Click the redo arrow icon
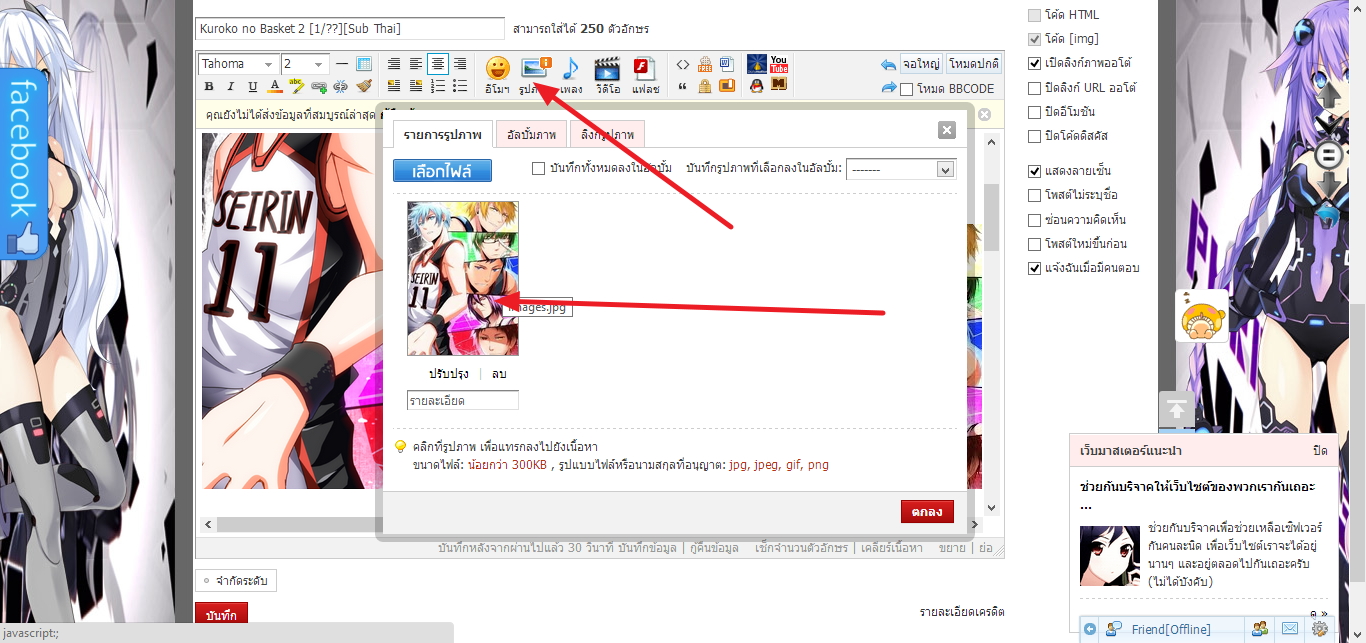 coord(888,88)
